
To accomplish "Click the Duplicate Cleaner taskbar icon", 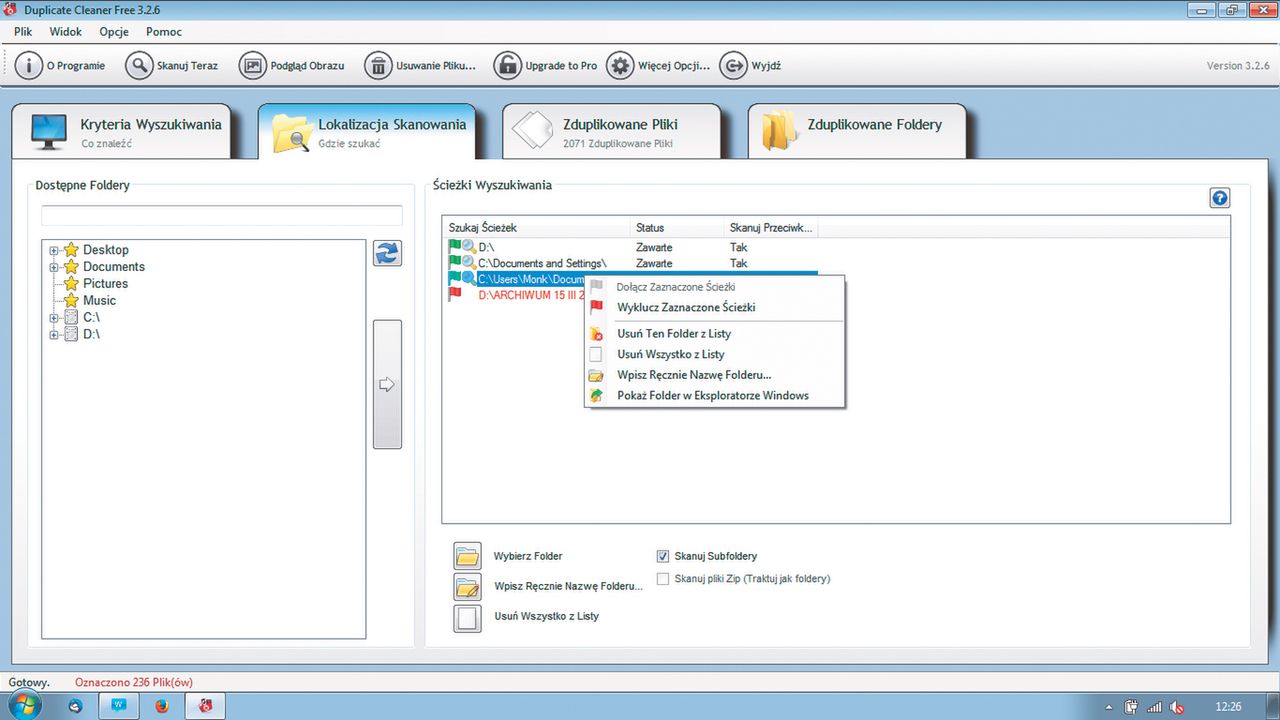I will (206, 706).
